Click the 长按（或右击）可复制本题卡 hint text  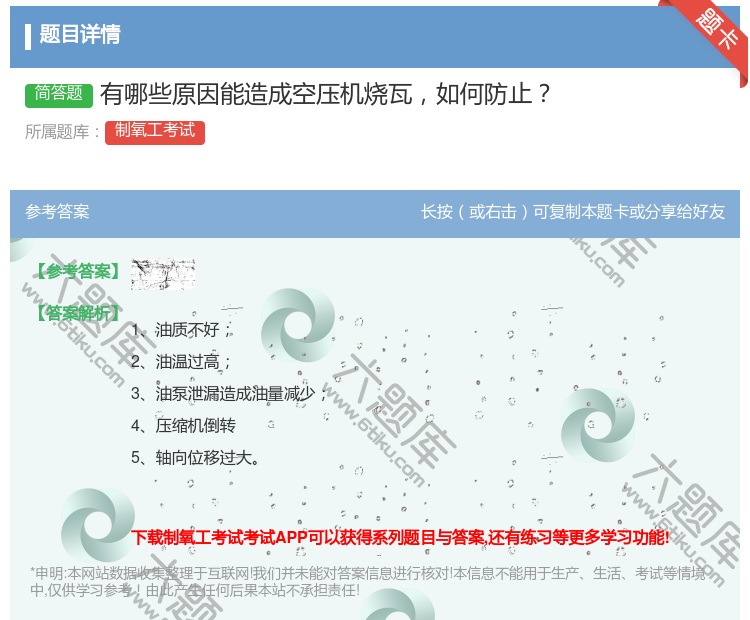point(573,211)
